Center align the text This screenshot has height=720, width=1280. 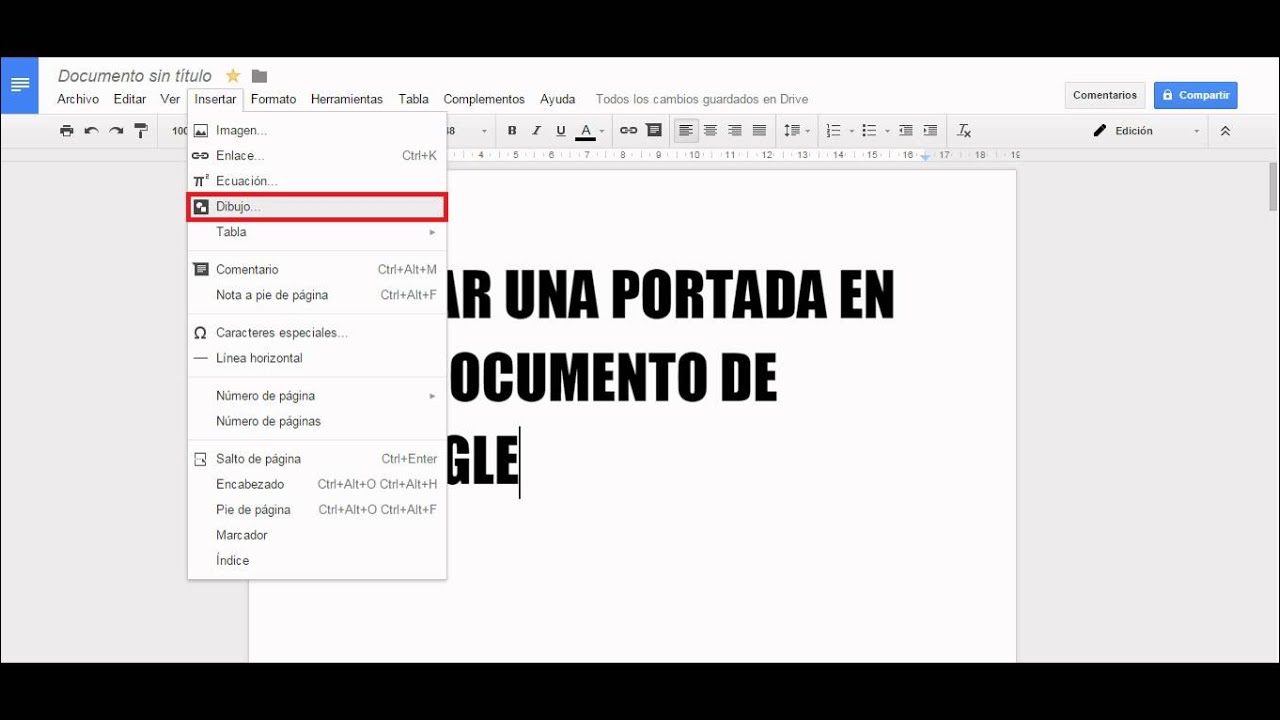pos(710,131)
